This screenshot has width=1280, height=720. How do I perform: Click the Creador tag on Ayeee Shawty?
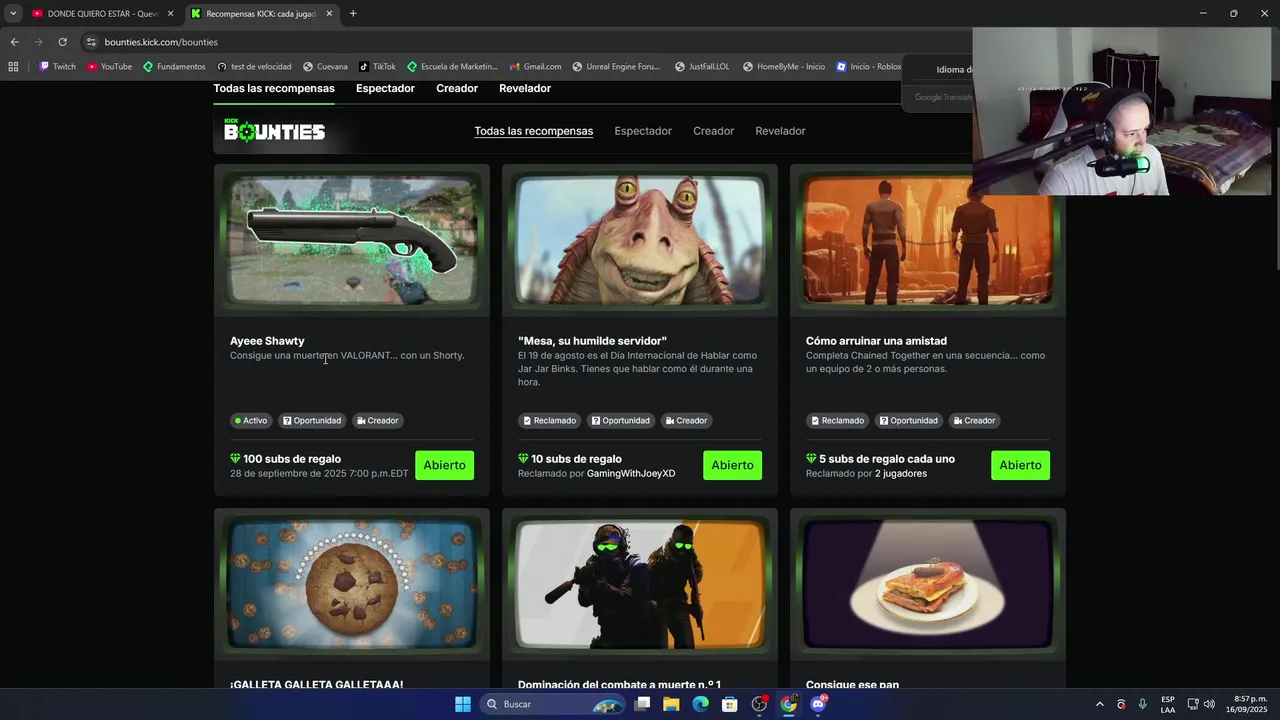[x=378, y=420]
